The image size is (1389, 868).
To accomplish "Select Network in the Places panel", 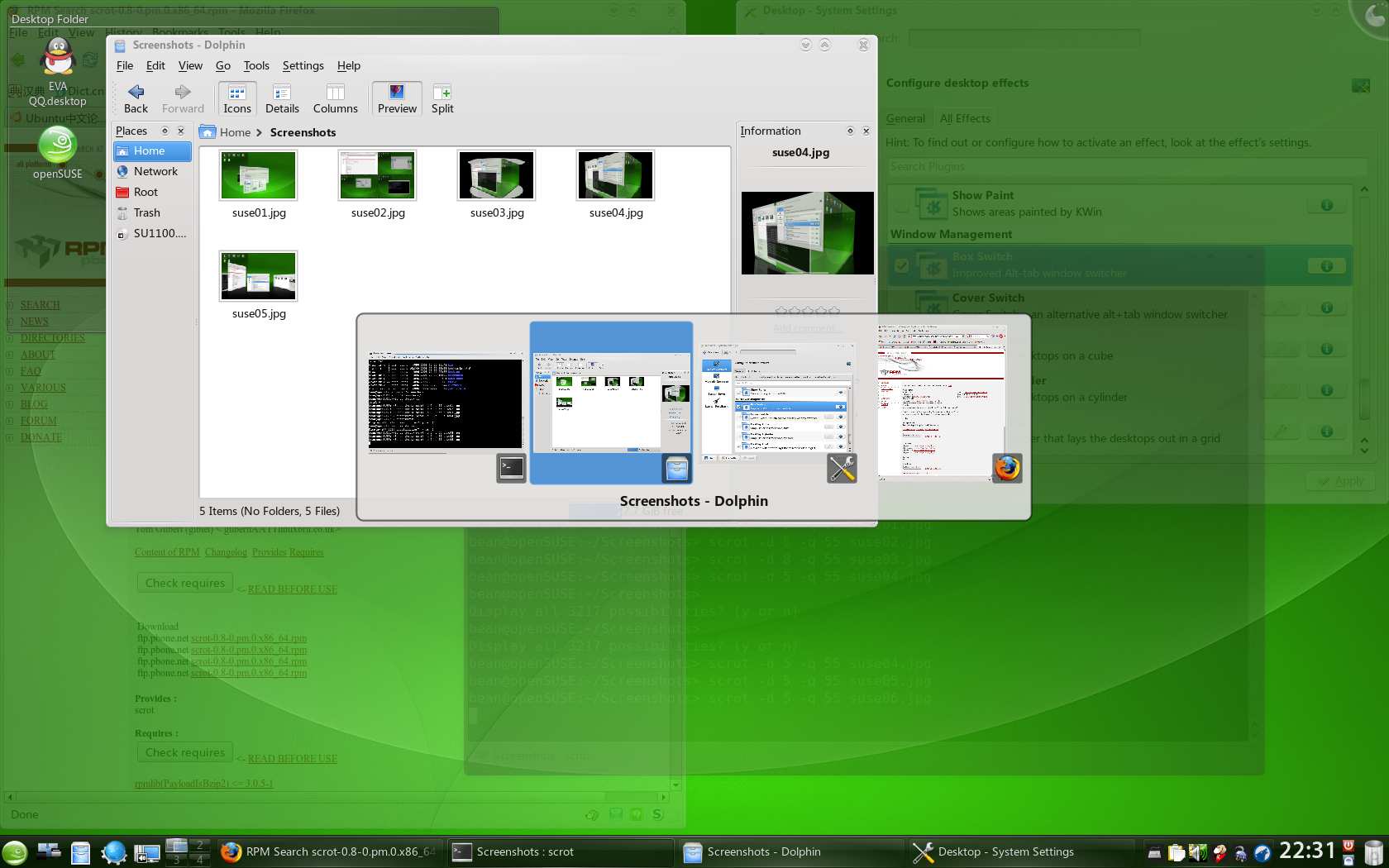I will coord(152,171).
